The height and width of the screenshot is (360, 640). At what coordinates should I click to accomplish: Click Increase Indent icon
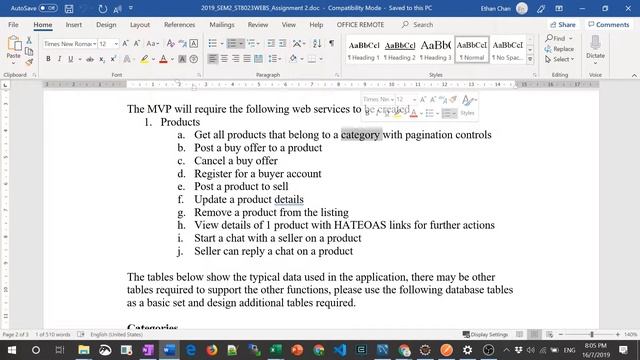(282, 43)
